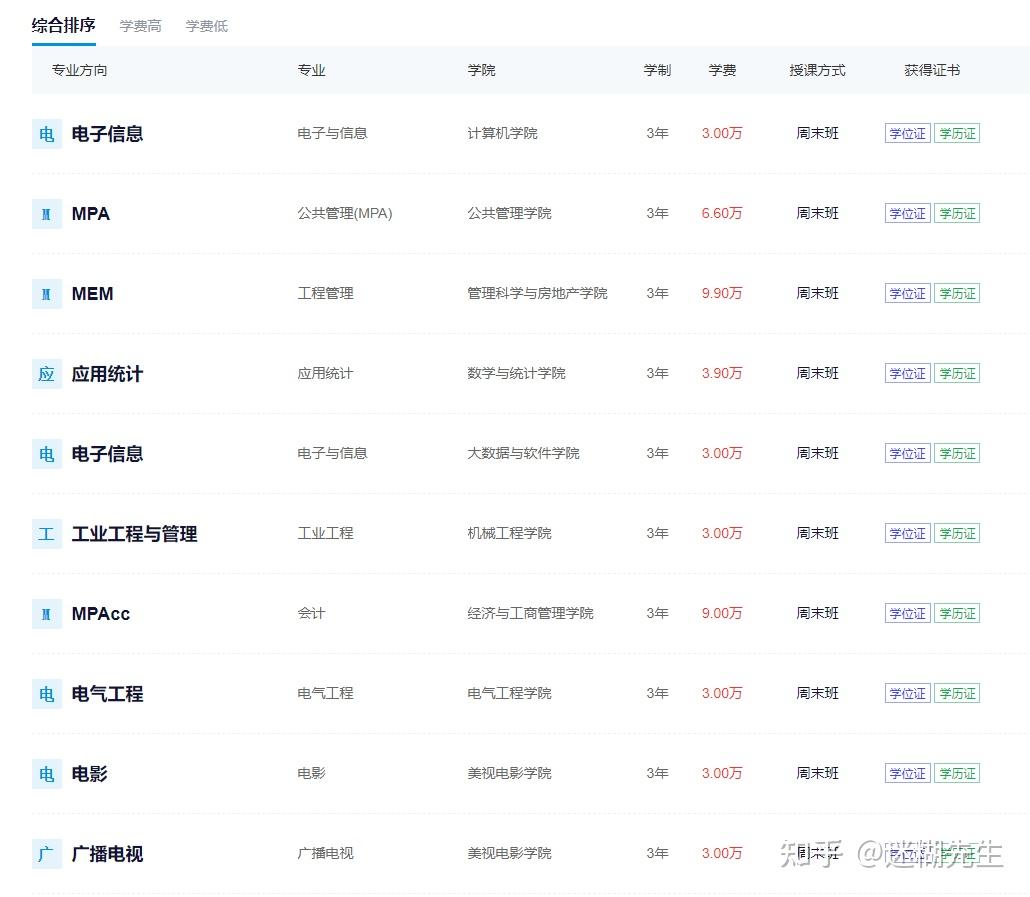Screen dimensions: 1030x897
Task: Click the 电子信息 icon in 计算机学院 row
Action: (46, 134)
